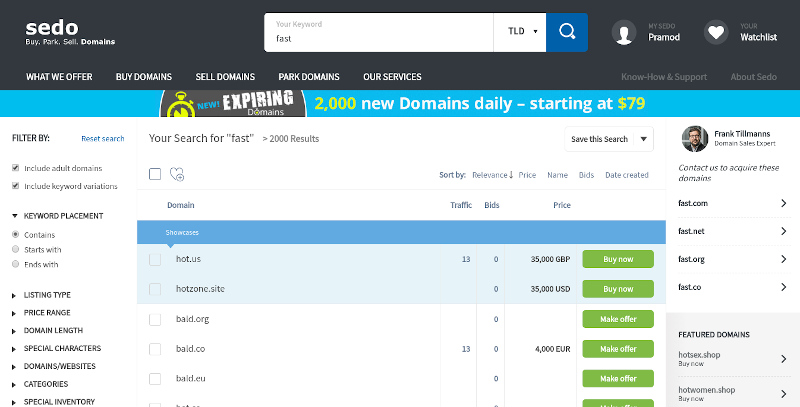Check the bald.co row checkbox
Viewport: 800px width, 407px height.
[155, 349]
